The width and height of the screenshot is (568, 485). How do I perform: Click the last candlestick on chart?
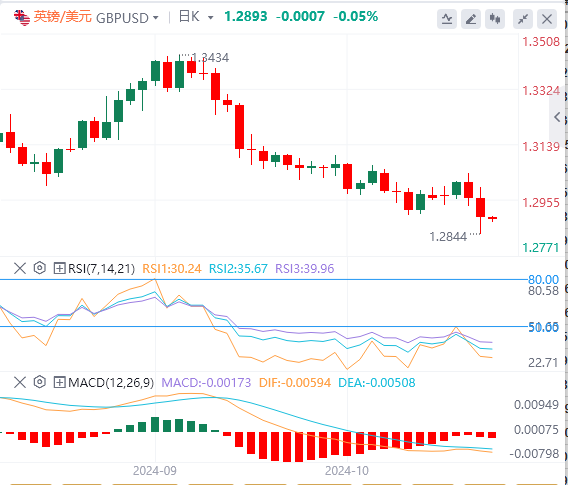[492, 218]
